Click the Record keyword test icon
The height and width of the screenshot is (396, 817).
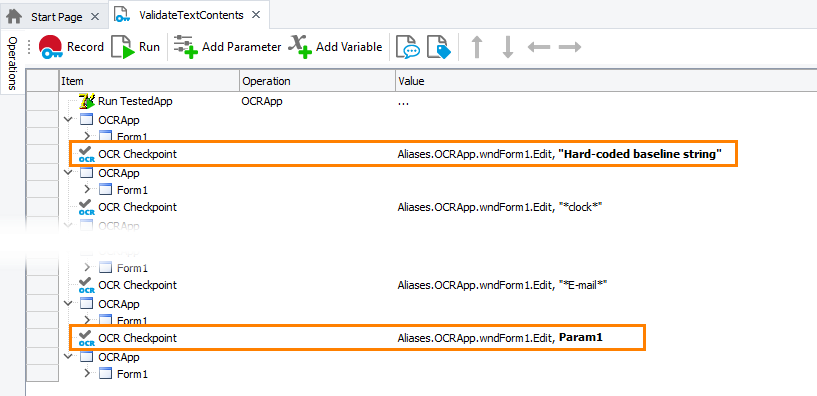tap(51, 47)
